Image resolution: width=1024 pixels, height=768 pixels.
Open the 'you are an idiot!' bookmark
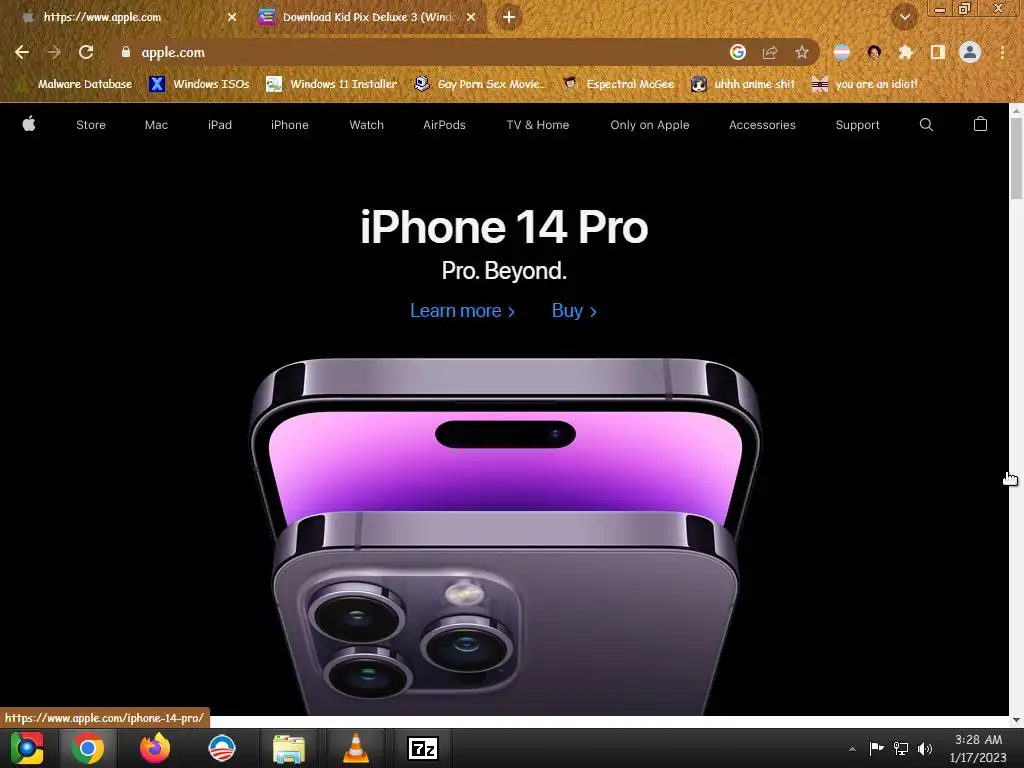[865, 84]
